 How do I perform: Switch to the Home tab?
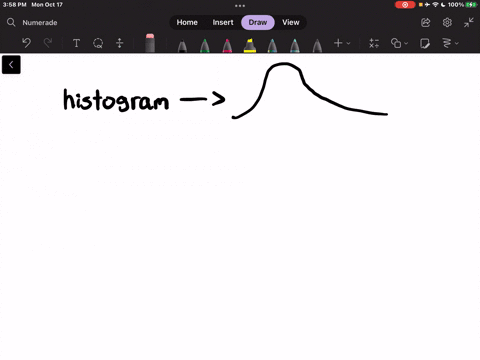187,22
